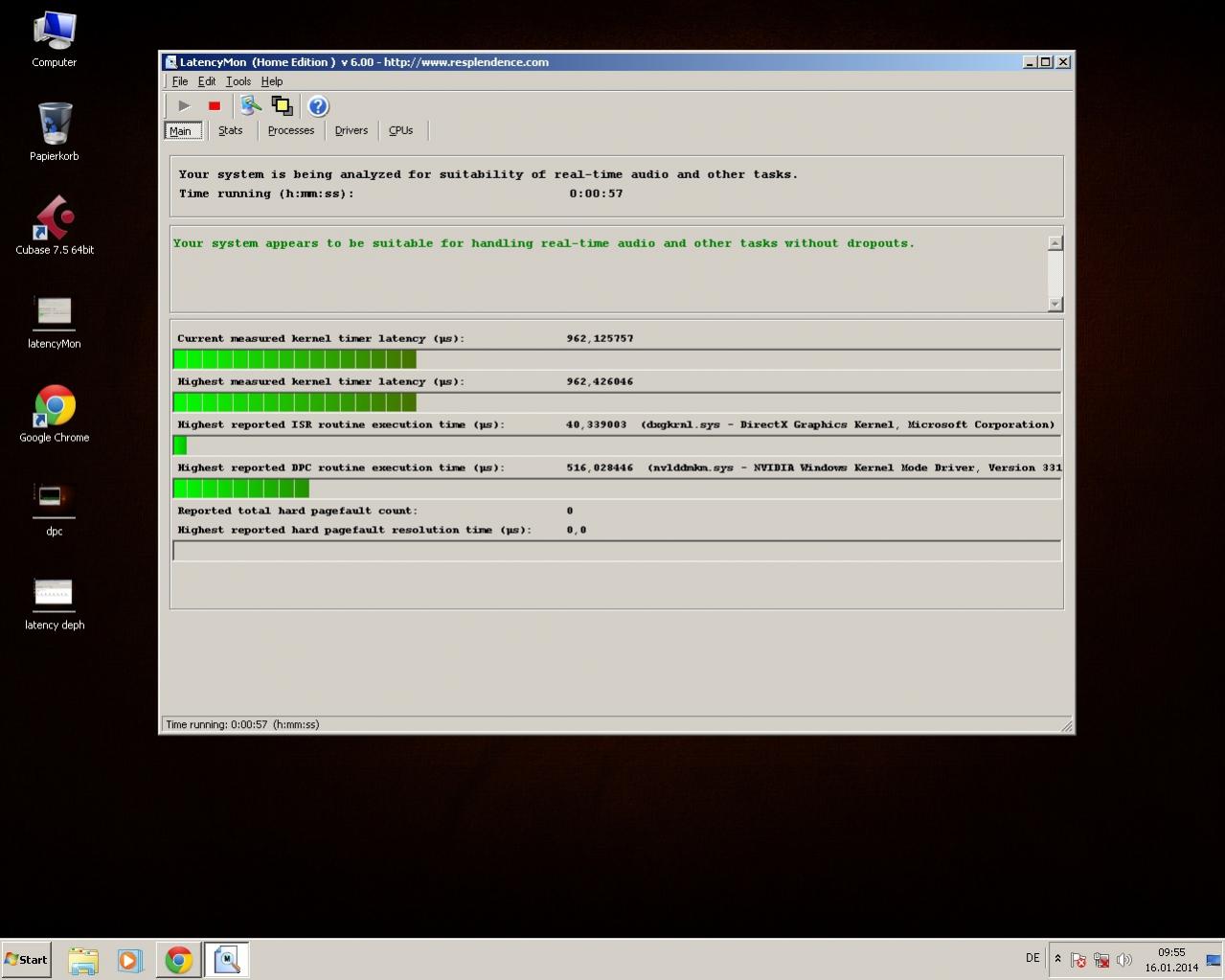Click the value 962,426046

[600, 381]
